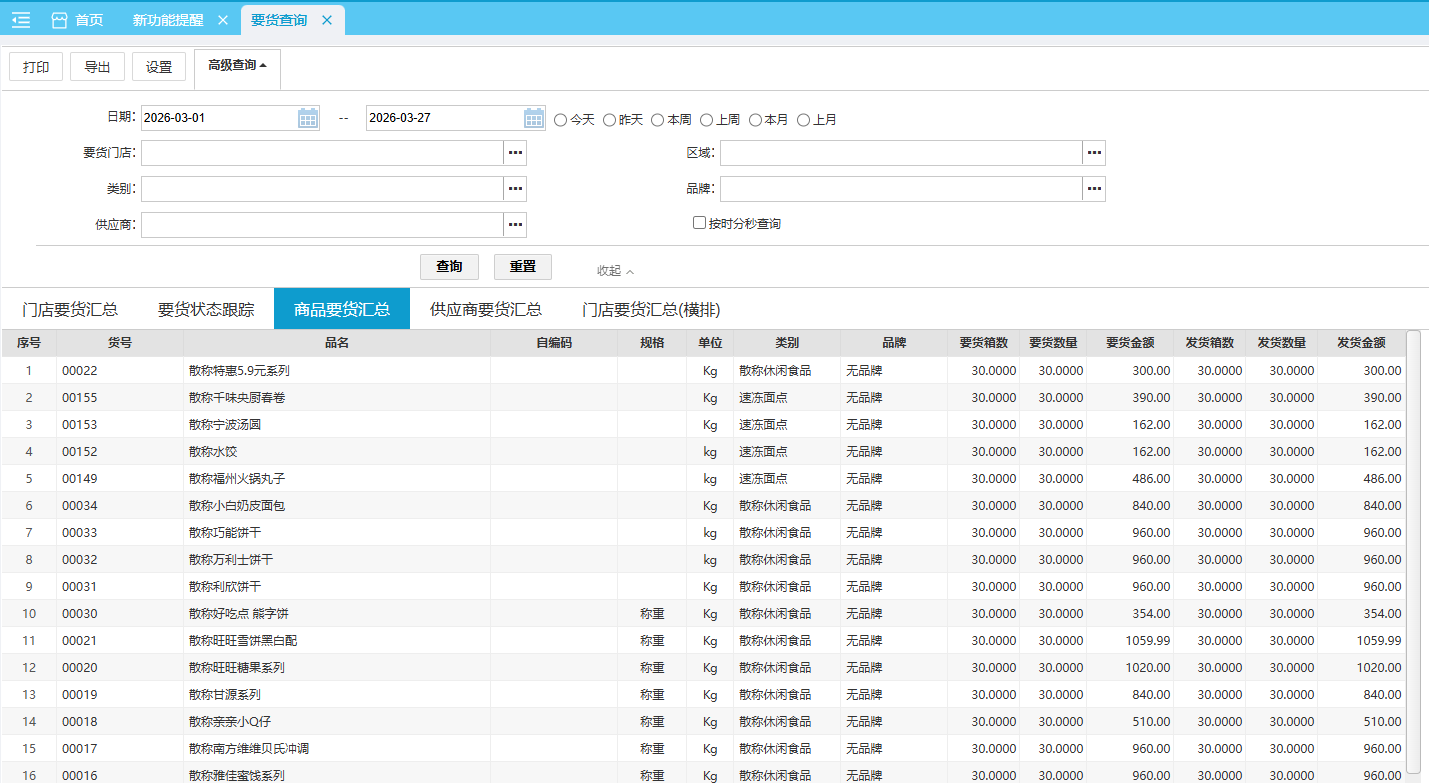Click the 导出 button
The height and width of the screenshot is (783, 1429).
(97, 67)
